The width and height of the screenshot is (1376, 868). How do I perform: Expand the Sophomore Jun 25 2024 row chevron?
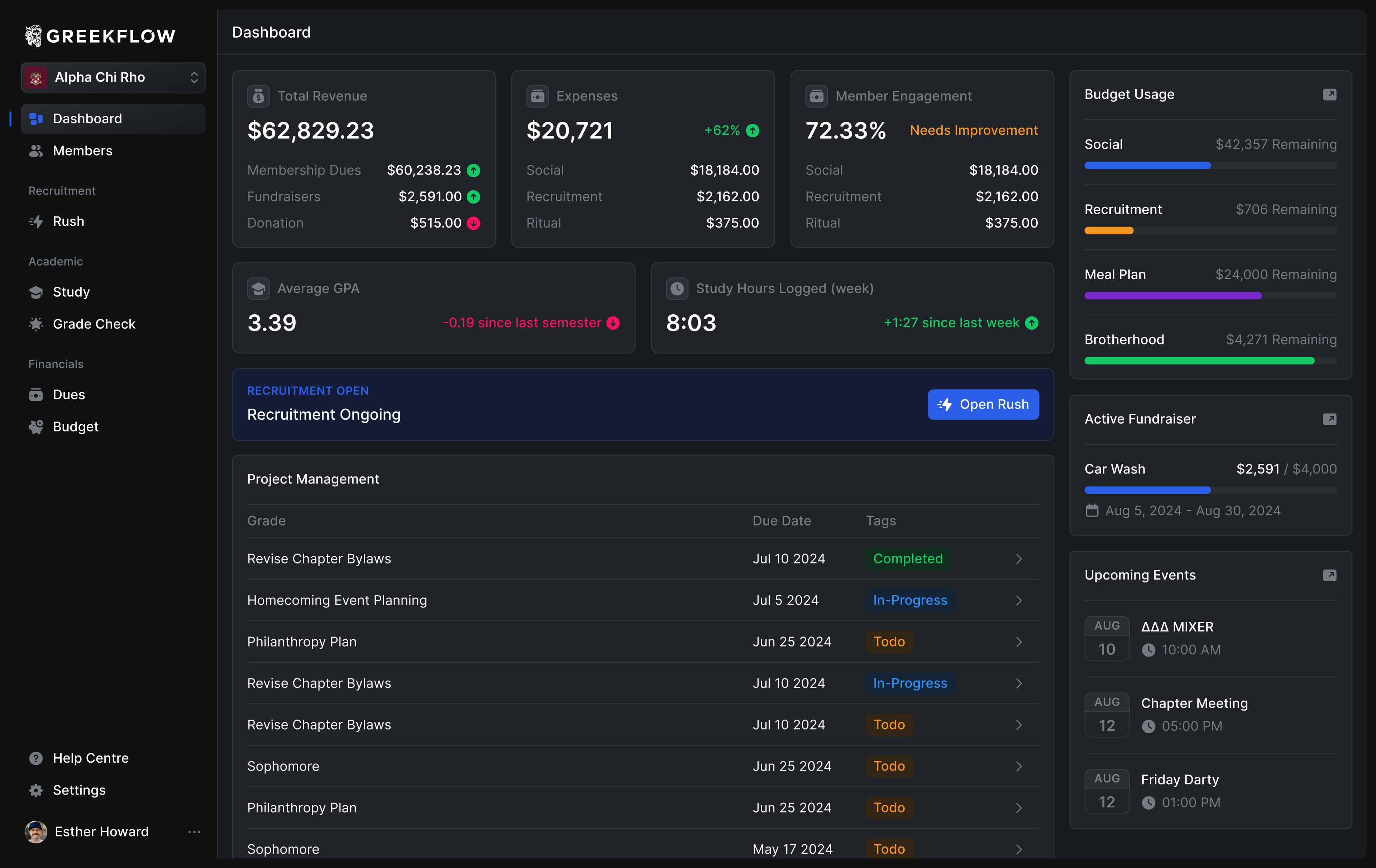point(1018,767)
